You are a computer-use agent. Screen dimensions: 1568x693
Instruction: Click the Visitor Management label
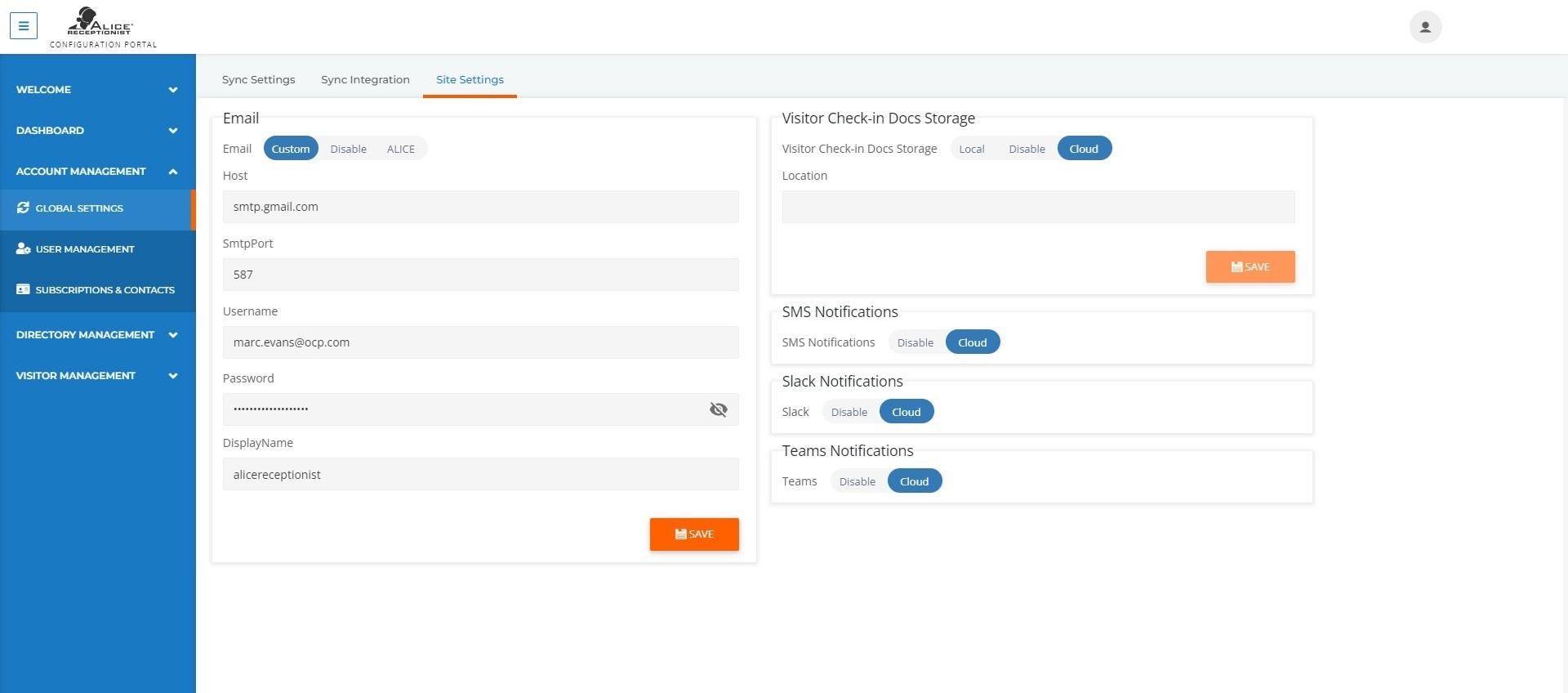76,376
